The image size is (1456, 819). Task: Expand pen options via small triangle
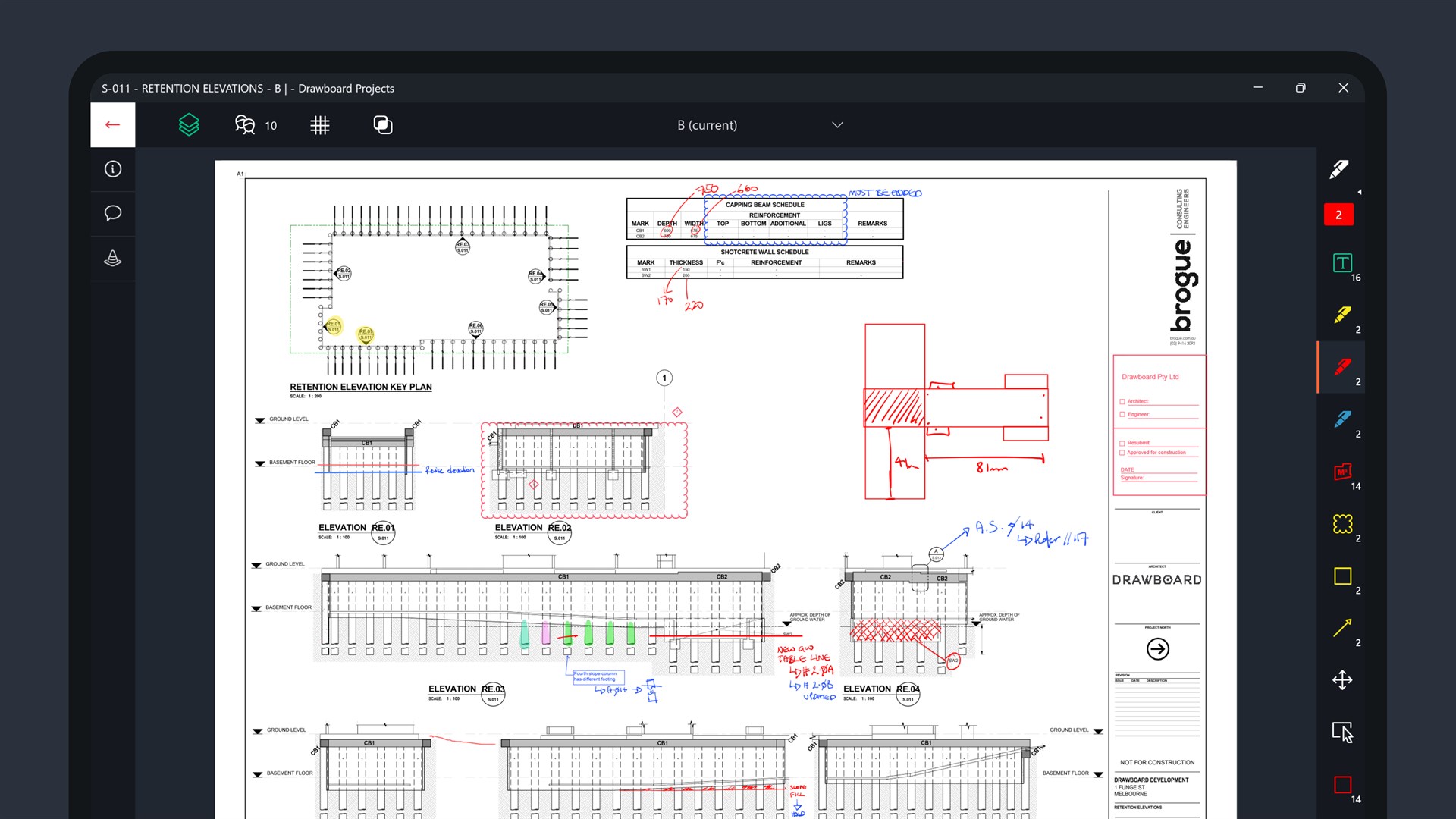[1359, 192]
